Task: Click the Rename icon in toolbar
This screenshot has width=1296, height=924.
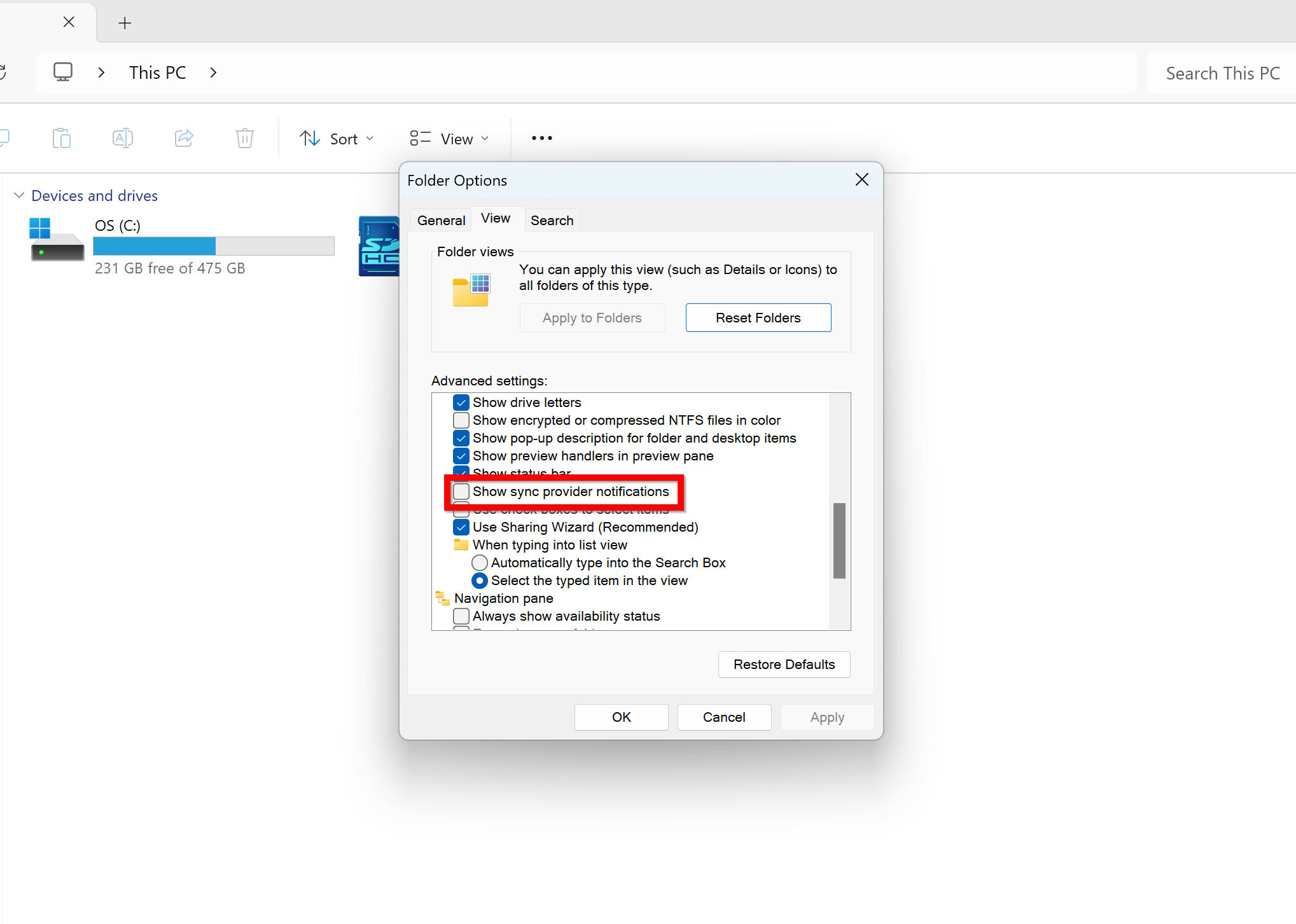Action: pyautogui.click(x=122, y=138)
